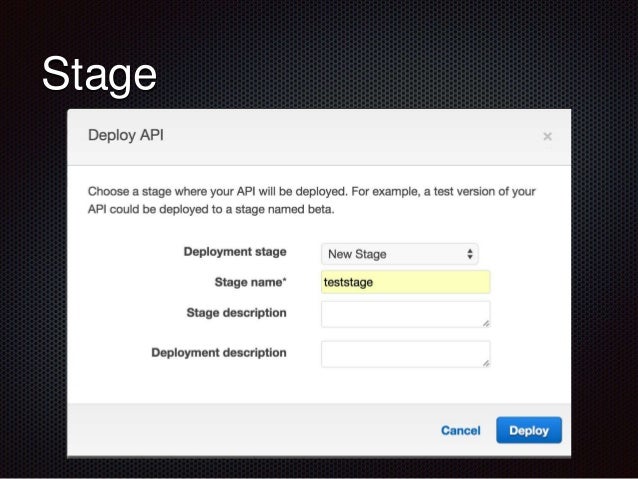638x479 pixels.
Task: Focus the Stage name field containing teststage
Action: [406, 282]
